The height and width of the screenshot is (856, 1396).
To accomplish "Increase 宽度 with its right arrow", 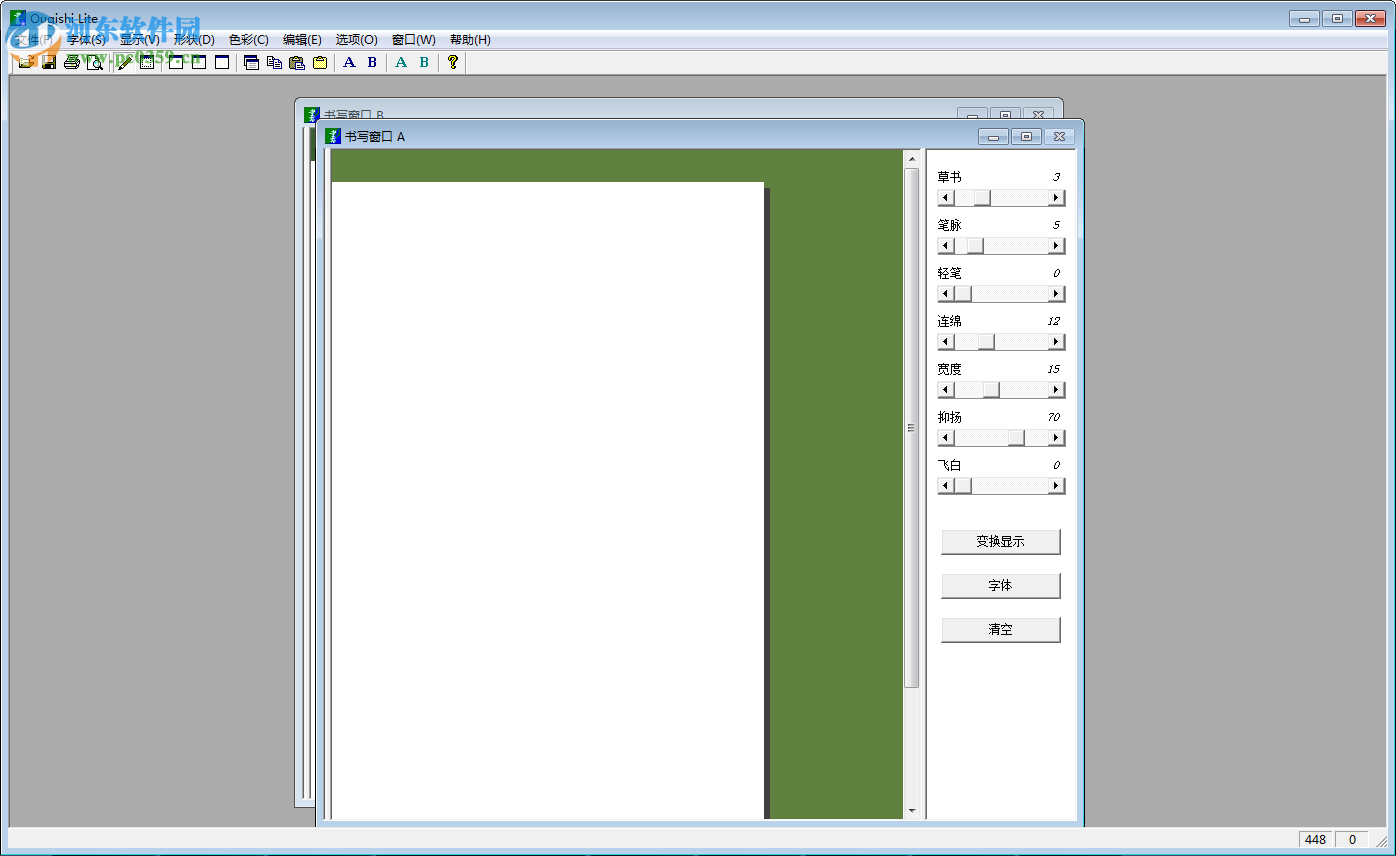I will click(x=1057, y=390).
